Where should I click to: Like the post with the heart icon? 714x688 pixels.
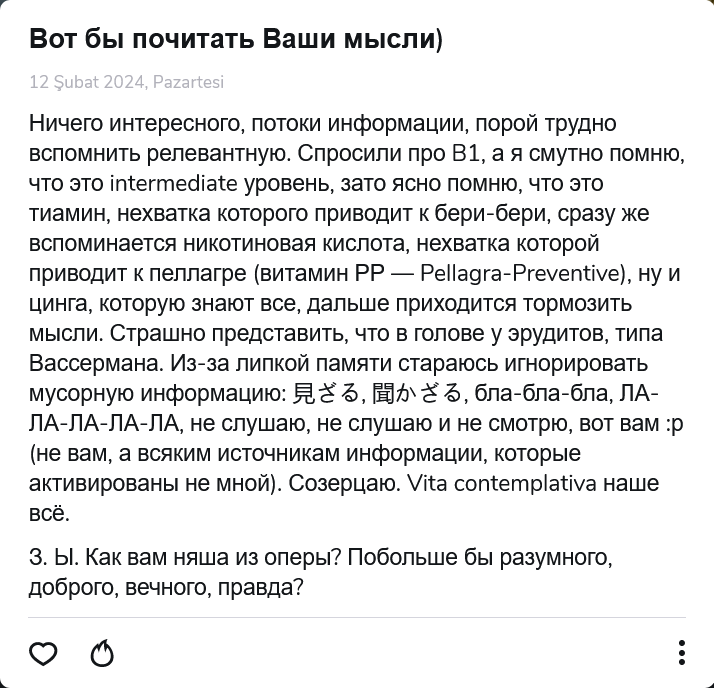click(x=43, y=654)
